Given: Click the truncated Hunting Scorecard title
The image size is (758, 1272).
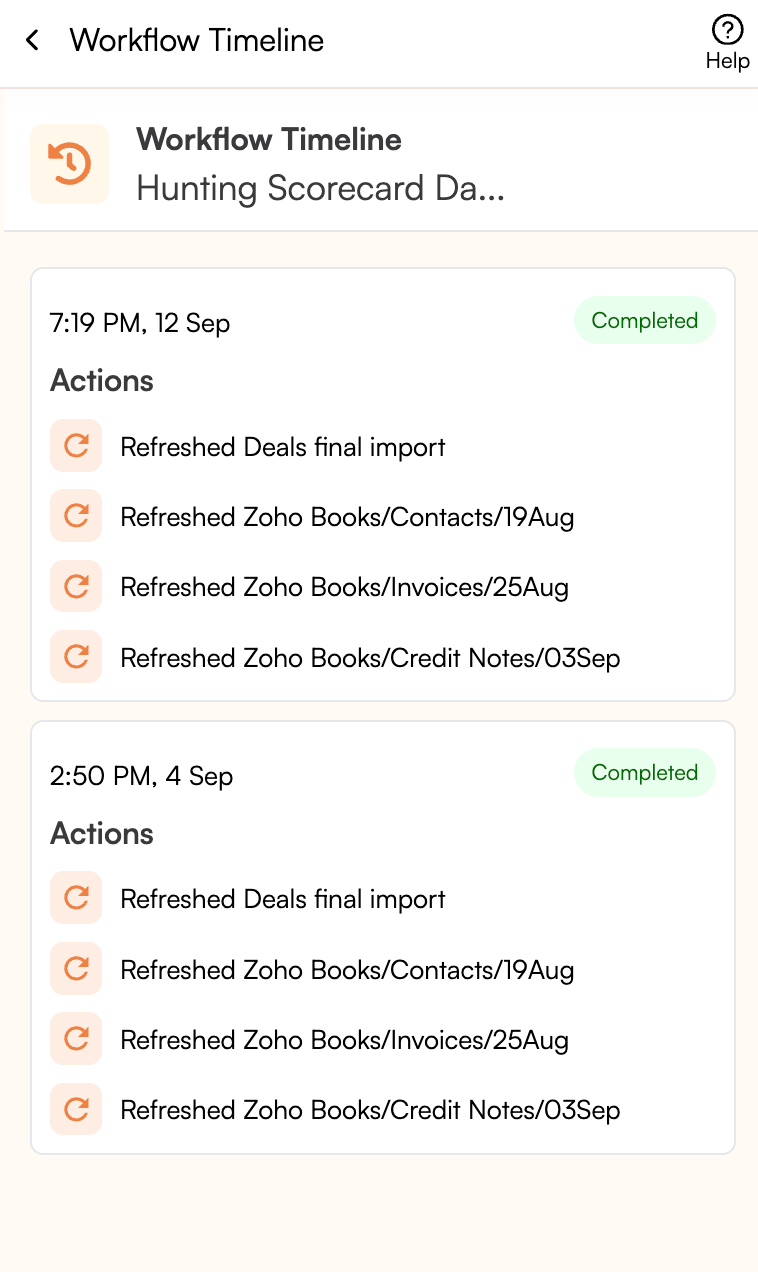Looking at the screenshot, I should [320, 188].
